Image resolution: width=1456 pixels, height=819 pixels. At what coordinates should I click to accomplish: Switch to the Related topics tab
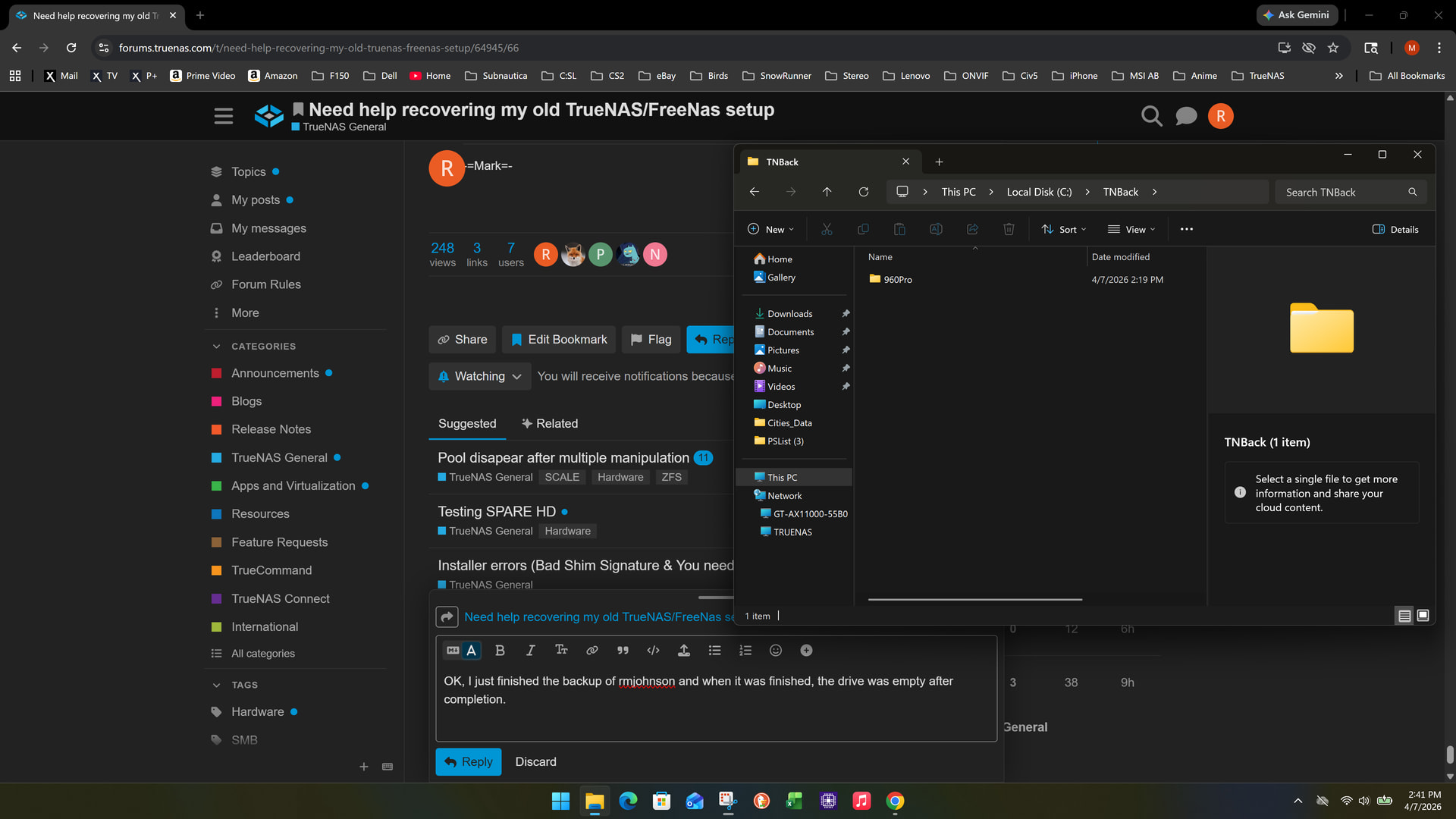(x=549, y=423)
